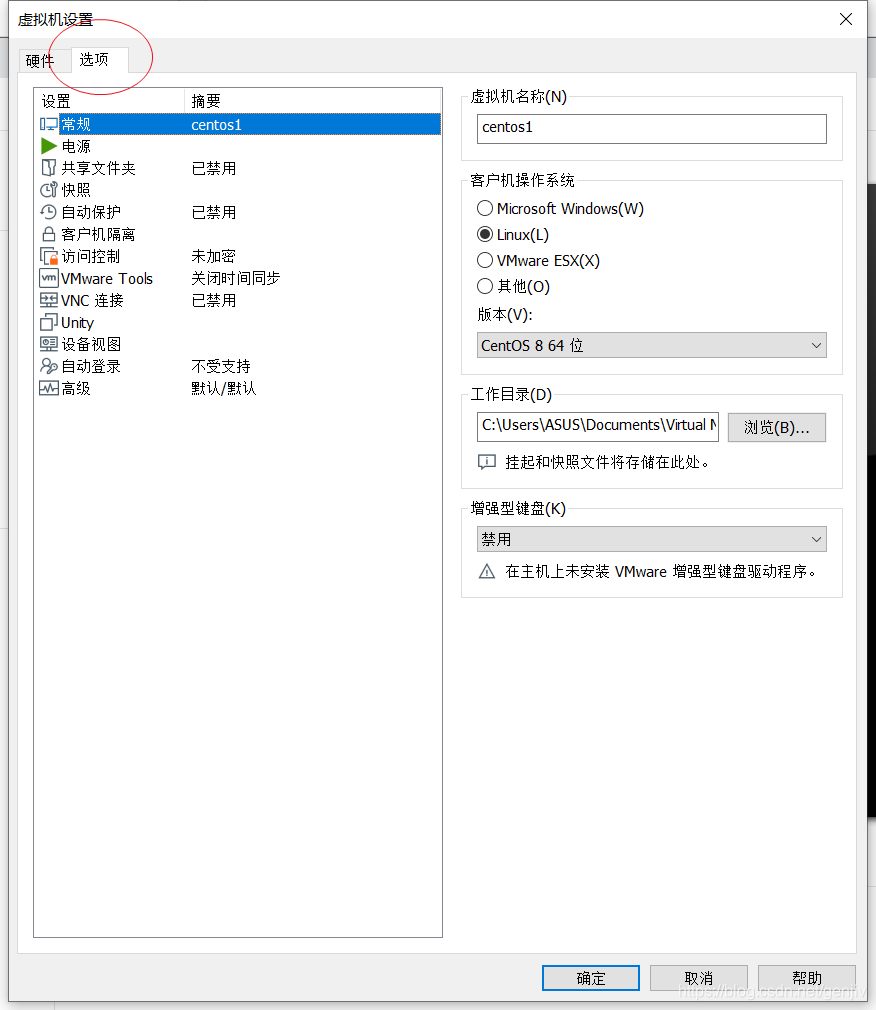Click the 摘要 column header
This screenshot has height=1010, width=876.
(x=313, y=101)
